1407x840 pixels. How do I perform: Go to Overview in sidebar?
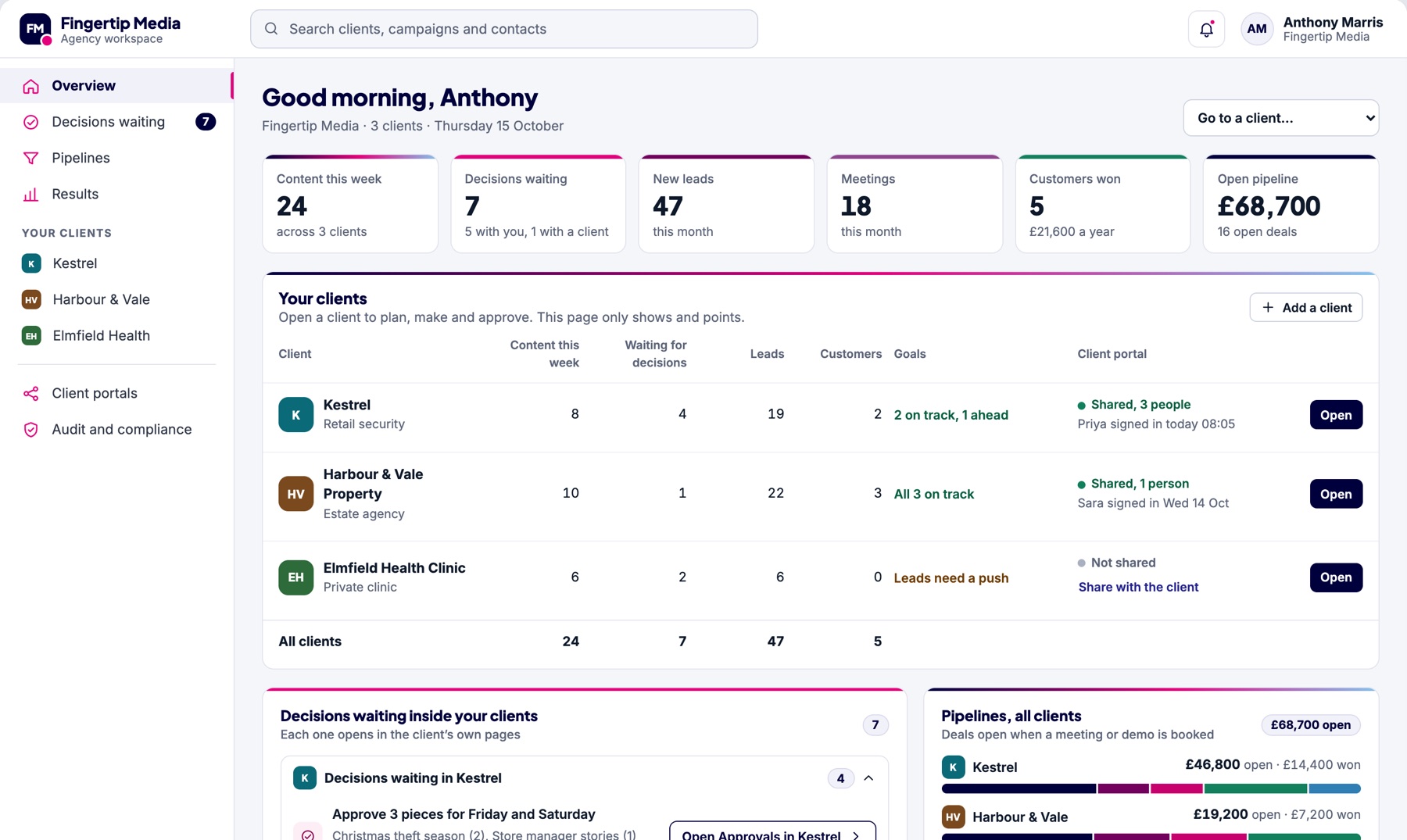116,86
